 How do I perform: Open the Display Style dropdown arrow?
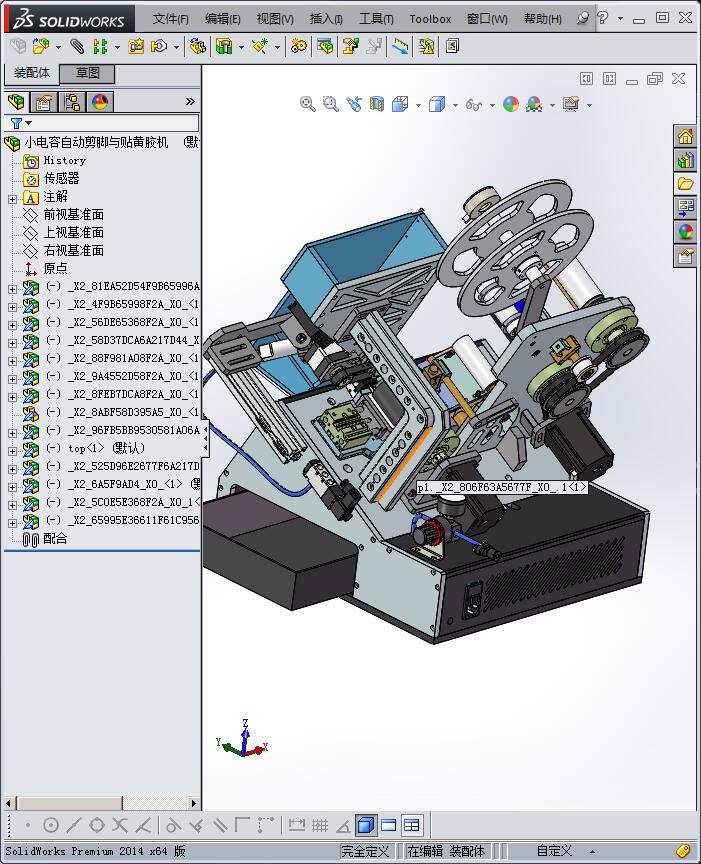[x=455, y=105]
